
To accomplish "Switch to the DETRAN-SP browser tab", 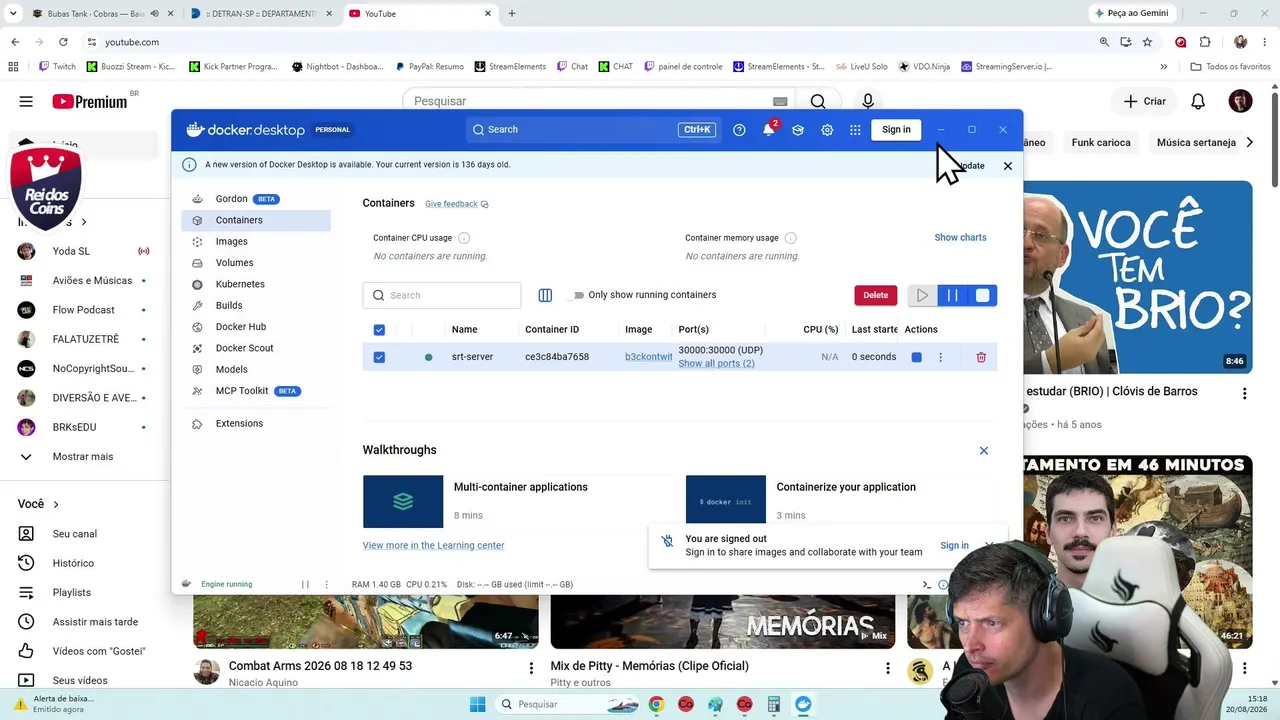I will point(262,14).
